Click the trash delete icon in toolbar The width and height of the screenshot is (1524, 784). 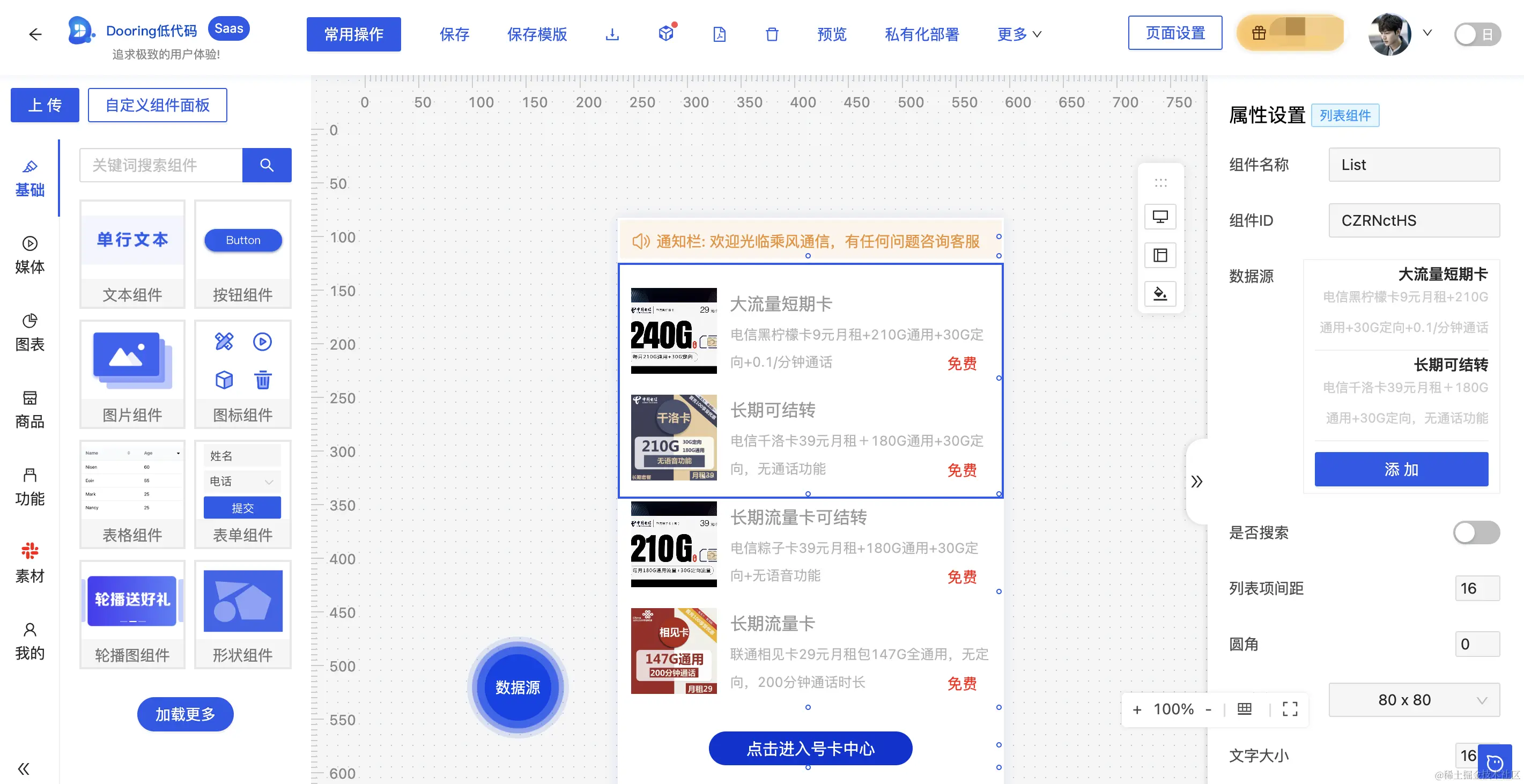point(772,34)
